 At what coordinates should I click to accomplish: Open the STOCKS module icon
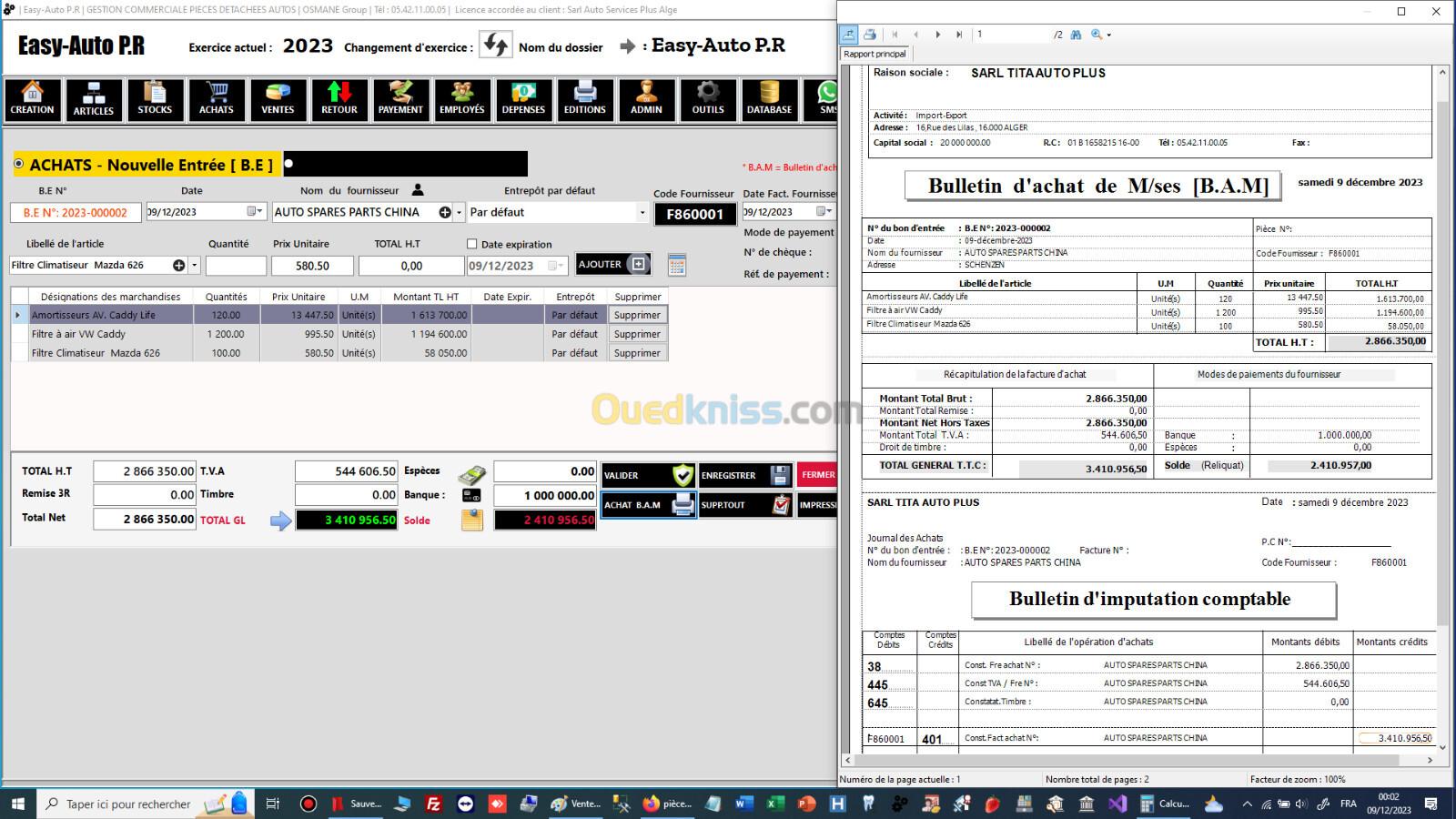pyautogui.click(x=155, y=99)
